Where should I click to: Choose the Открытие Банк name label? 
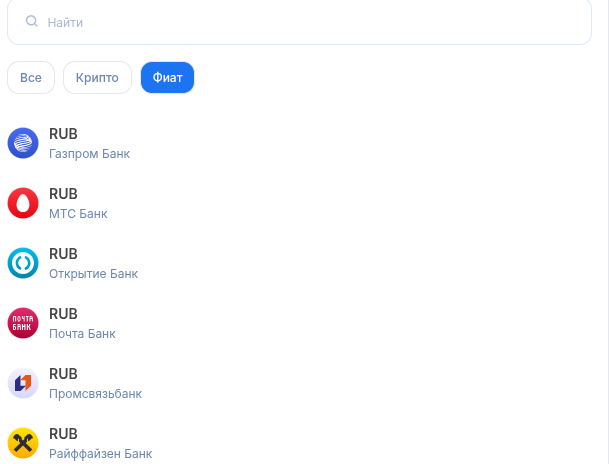(93, 274)
